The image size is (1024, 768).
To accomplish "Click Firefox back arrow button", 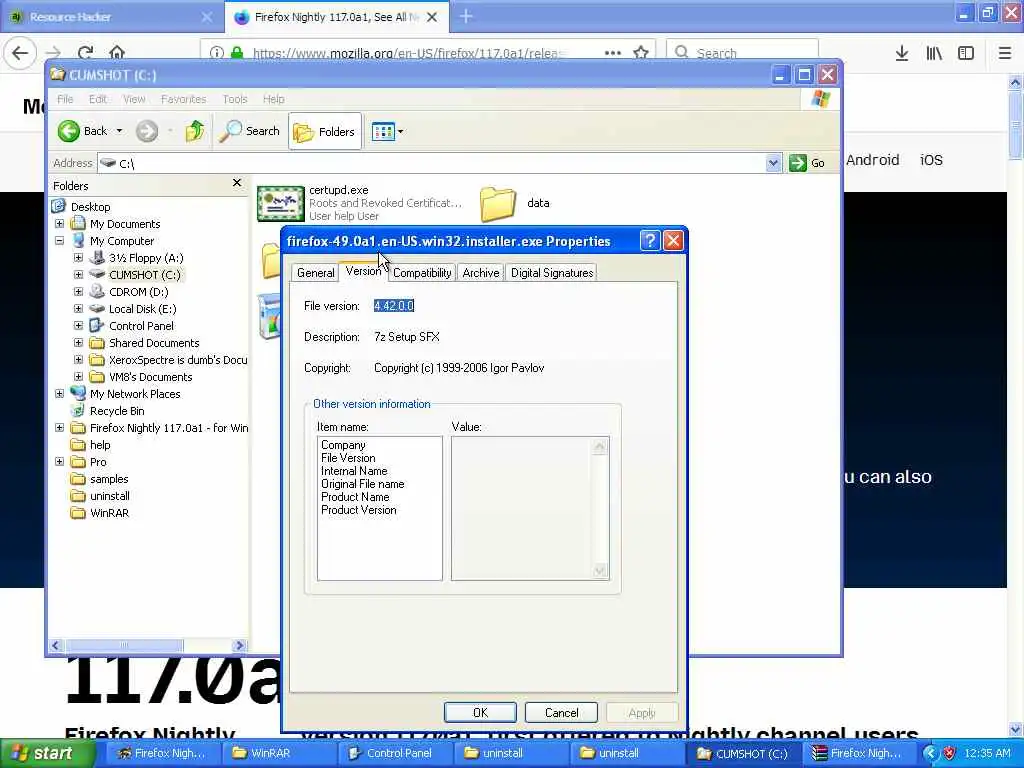I will [20, 52].
